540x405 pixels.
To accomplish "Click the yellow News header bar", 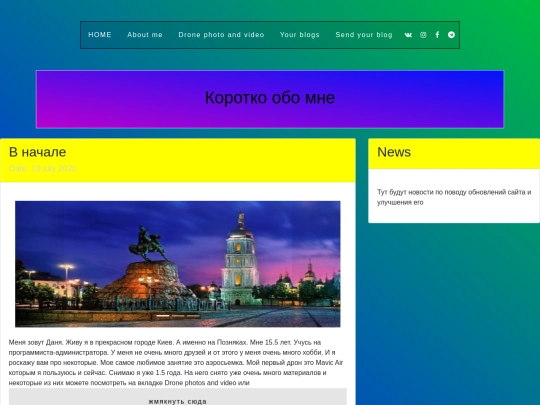I will point(454,154).
